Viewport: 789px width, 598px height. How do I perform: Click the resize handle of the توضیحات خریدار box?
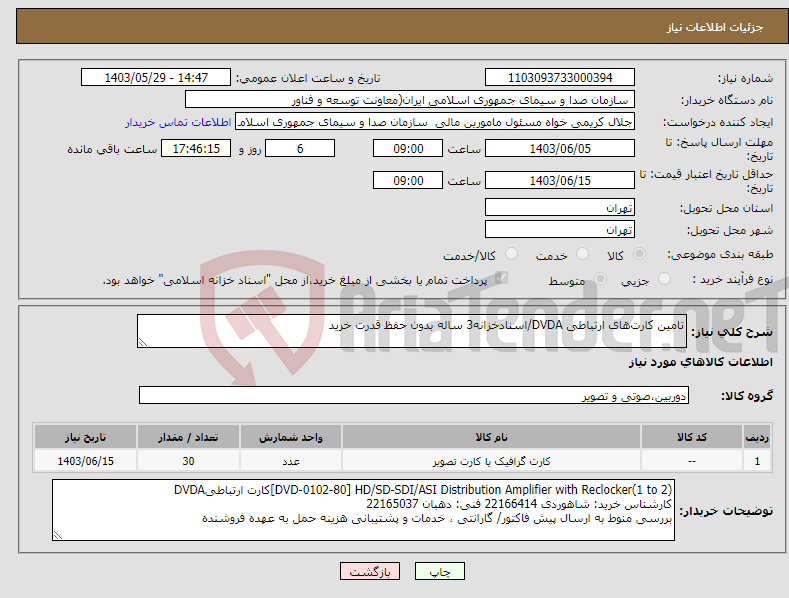58,536
